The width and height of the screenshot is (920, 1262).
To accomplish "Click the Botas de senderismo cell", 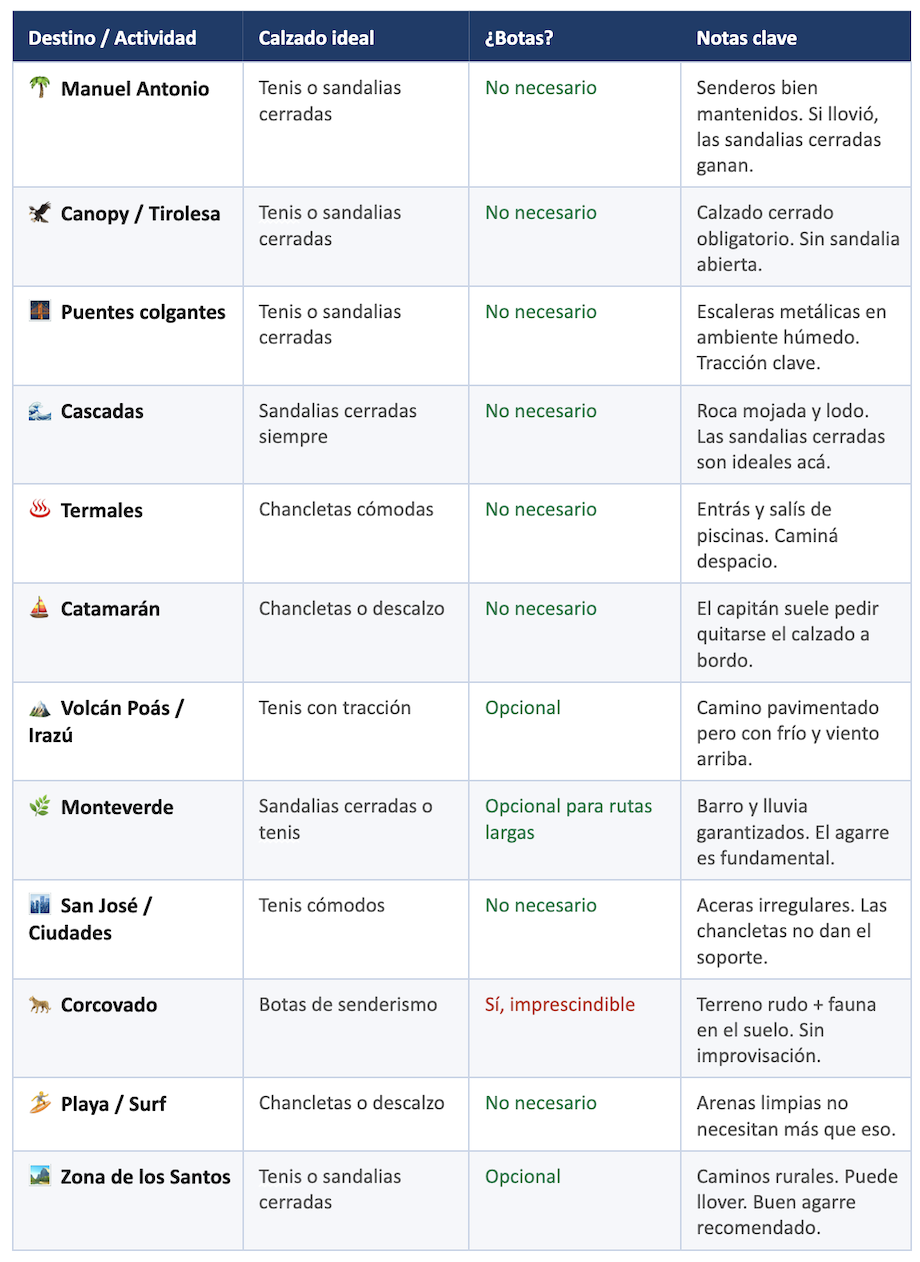I will (356, 1028).
